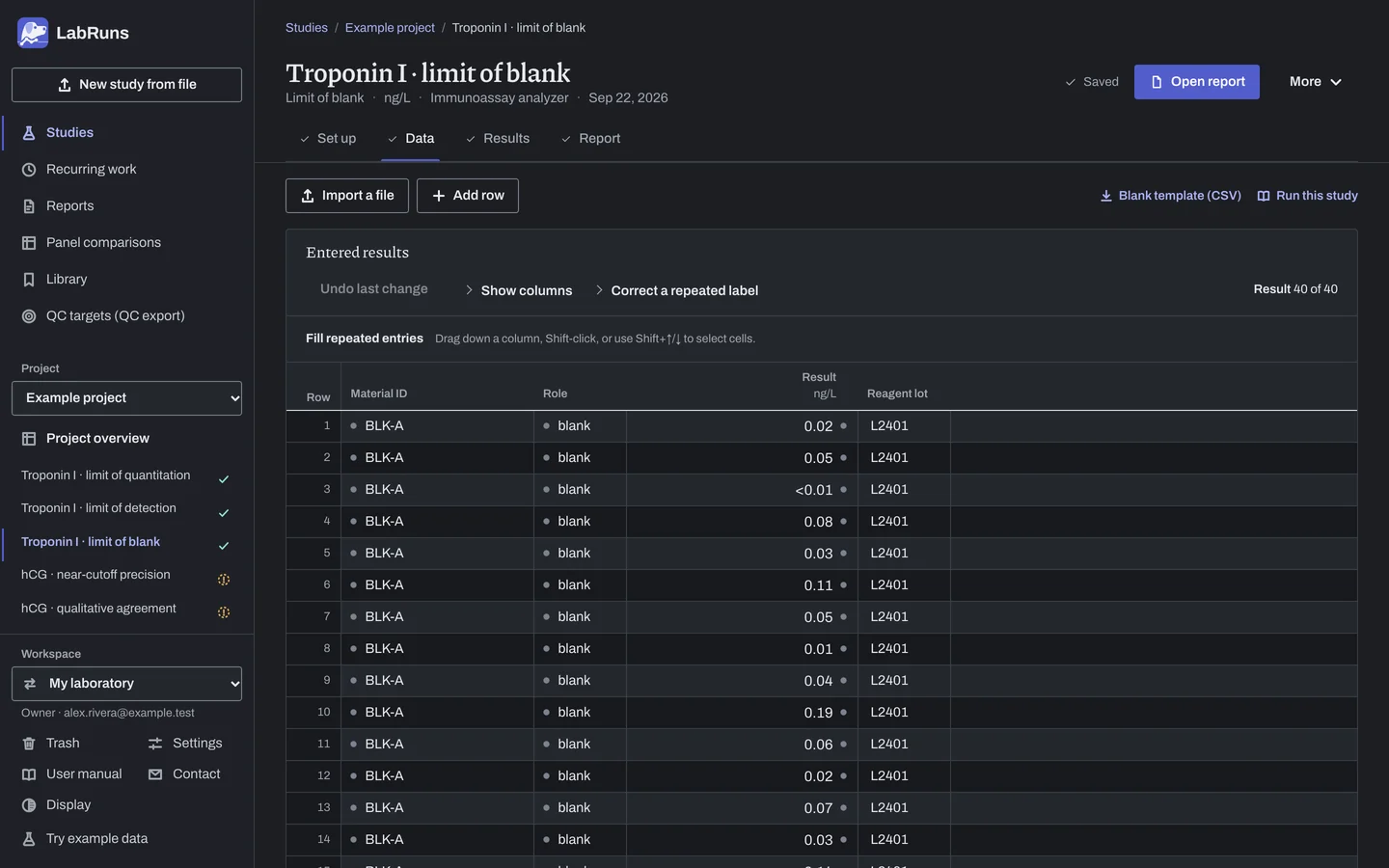Download Blank template (CSV)
The image size is (1389, 868).
(x=1170, y=196)
